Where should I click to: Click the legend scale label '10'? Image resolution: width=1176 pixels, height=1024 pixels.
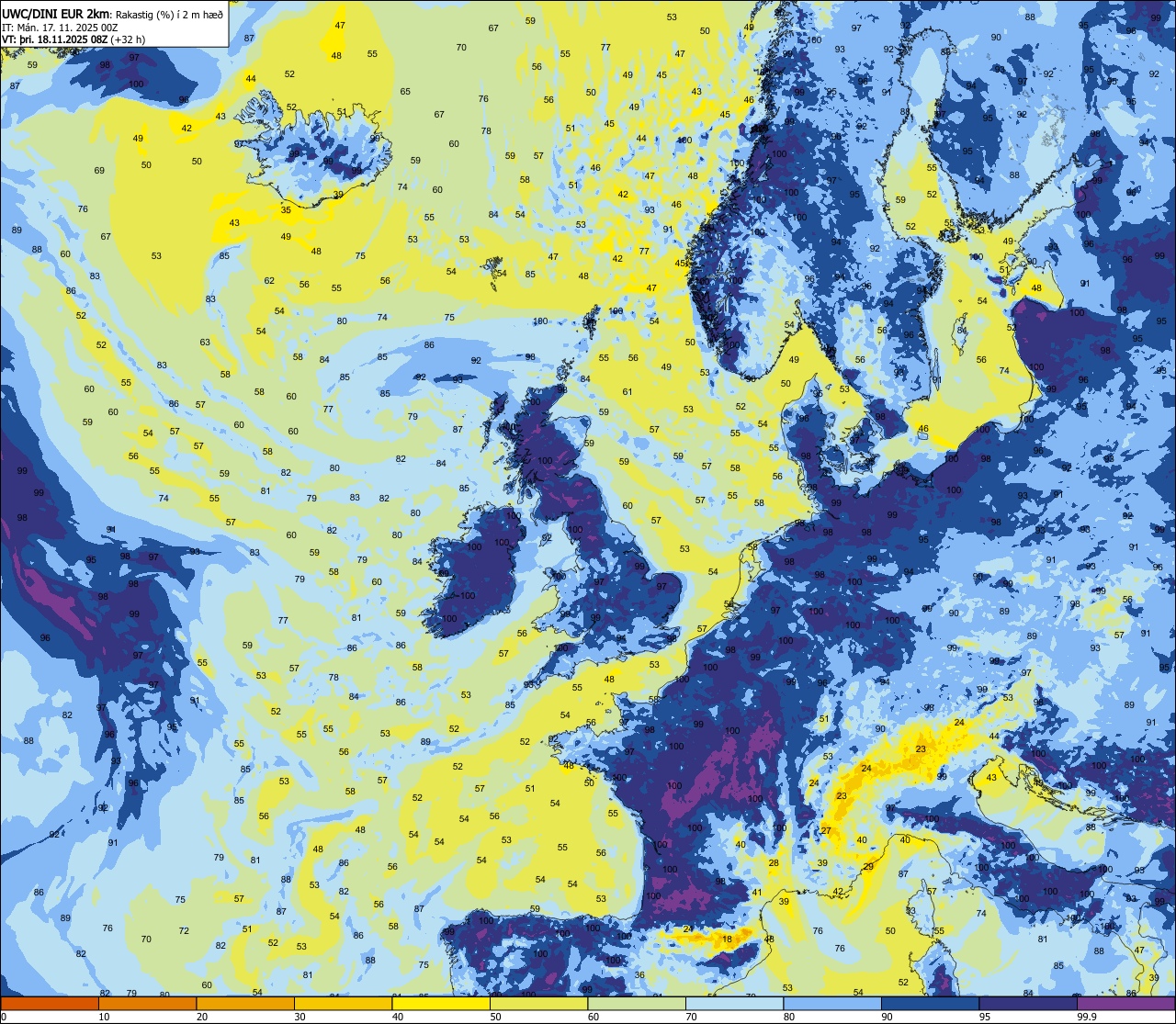[104, 1017]
